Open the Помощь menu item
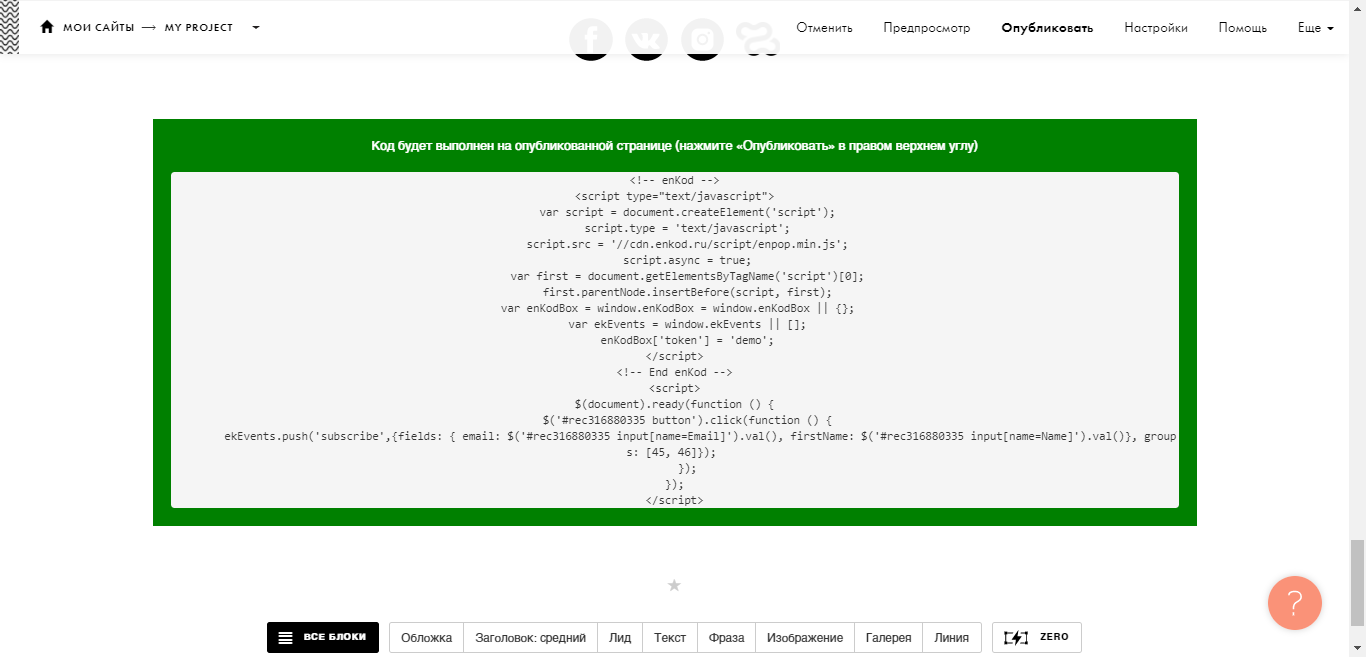This screenshot has width=1366, height=657. (x=1243, y=28)
